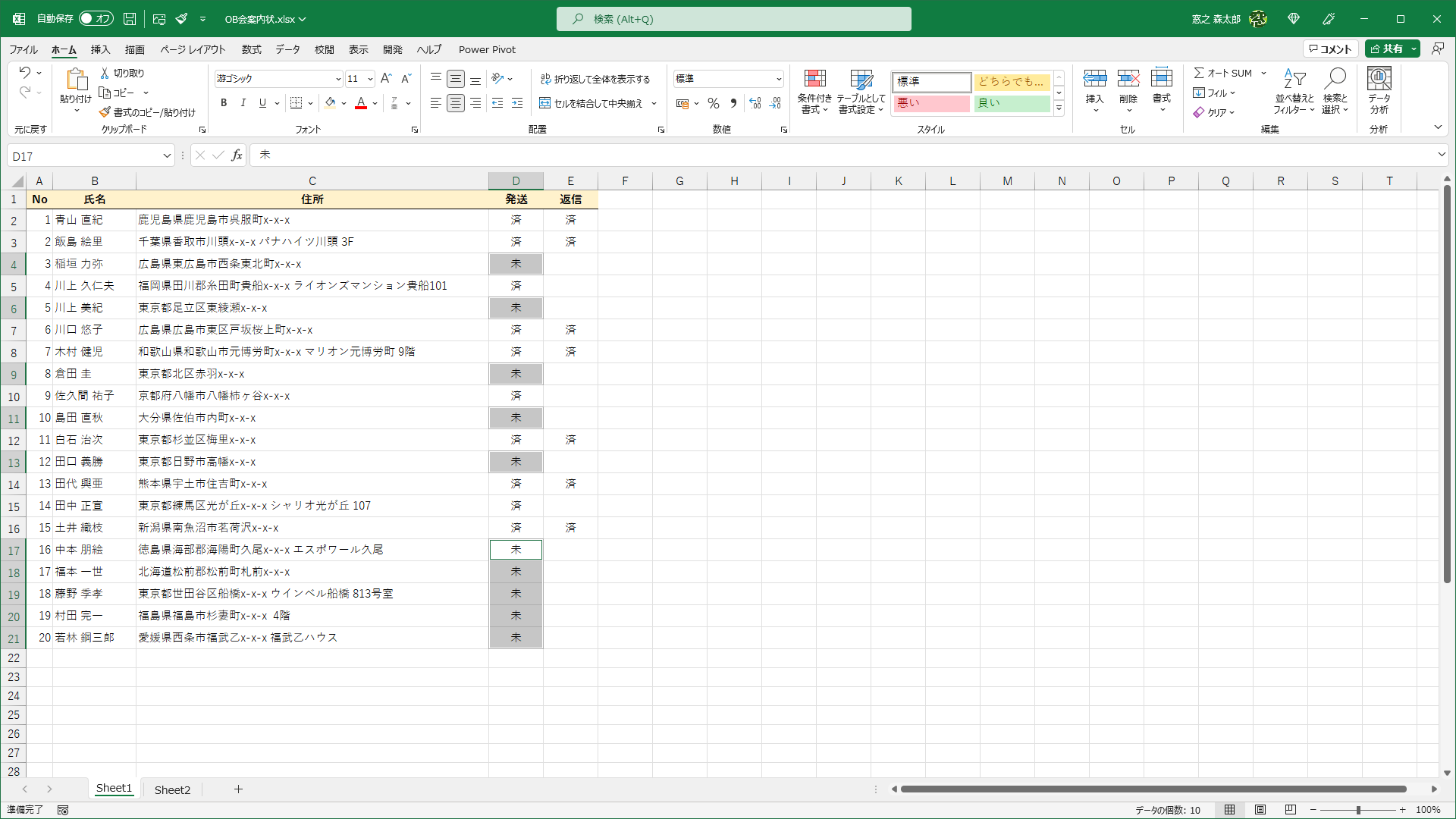Click the Save disk icon in title bar

[130, 19]
